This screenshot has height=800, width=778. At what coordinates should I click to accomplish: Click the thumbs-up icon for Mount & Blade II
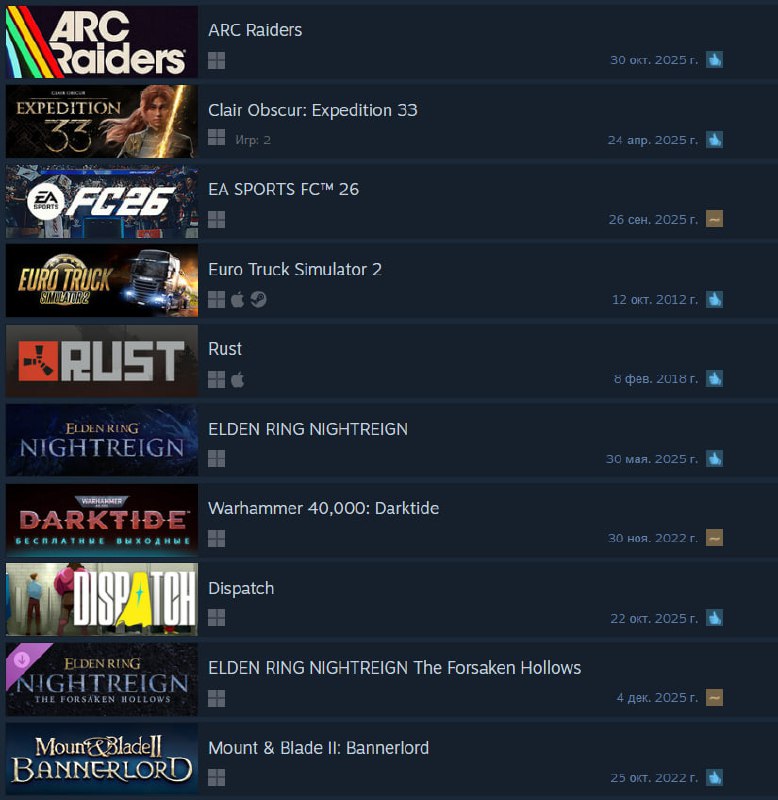[714, 777]
